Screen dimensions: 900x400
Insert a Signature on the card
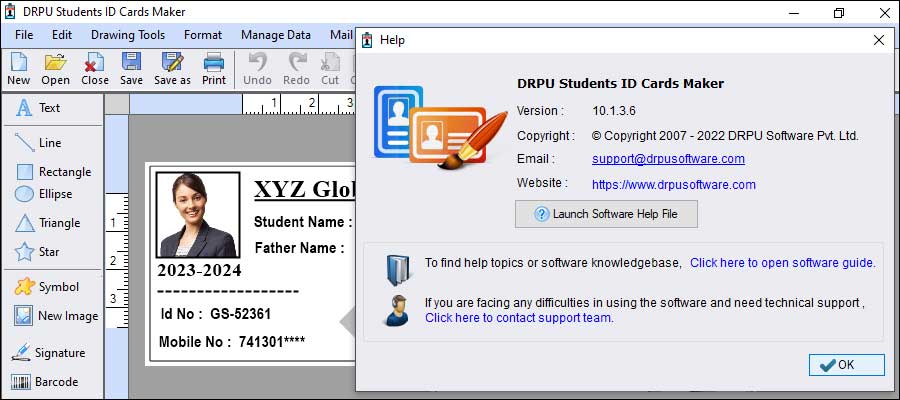pos(48,352)
